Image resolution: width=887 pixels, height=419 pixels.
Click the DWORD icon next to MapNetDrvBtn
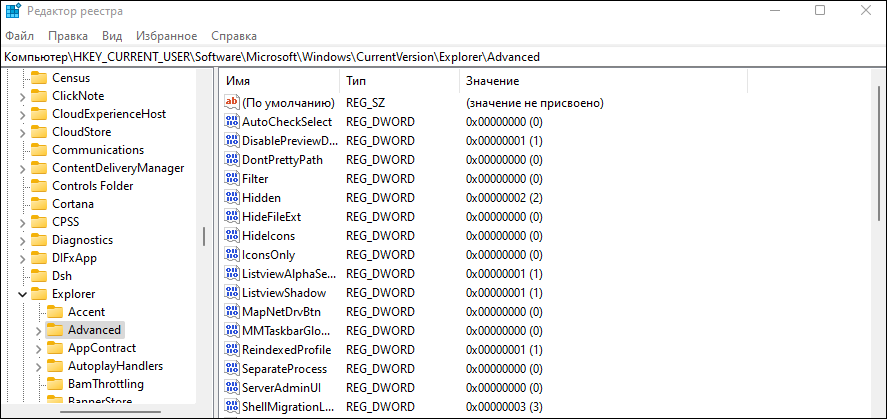(232, 312)
